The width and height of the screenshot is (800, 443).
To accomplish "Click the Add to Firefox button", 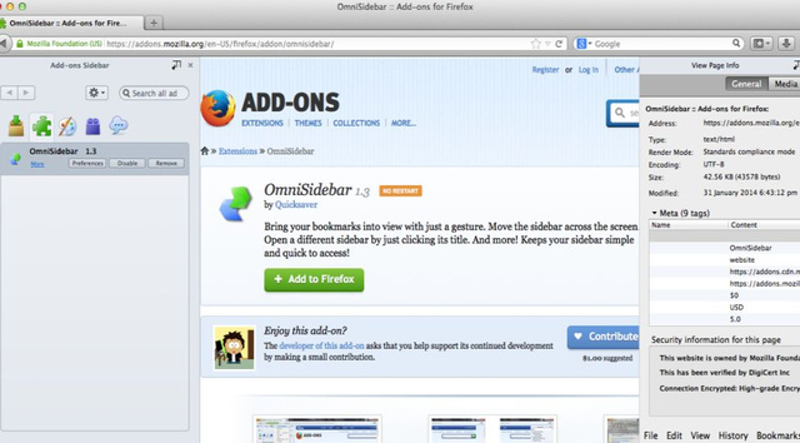I will [x=314, y=280].
